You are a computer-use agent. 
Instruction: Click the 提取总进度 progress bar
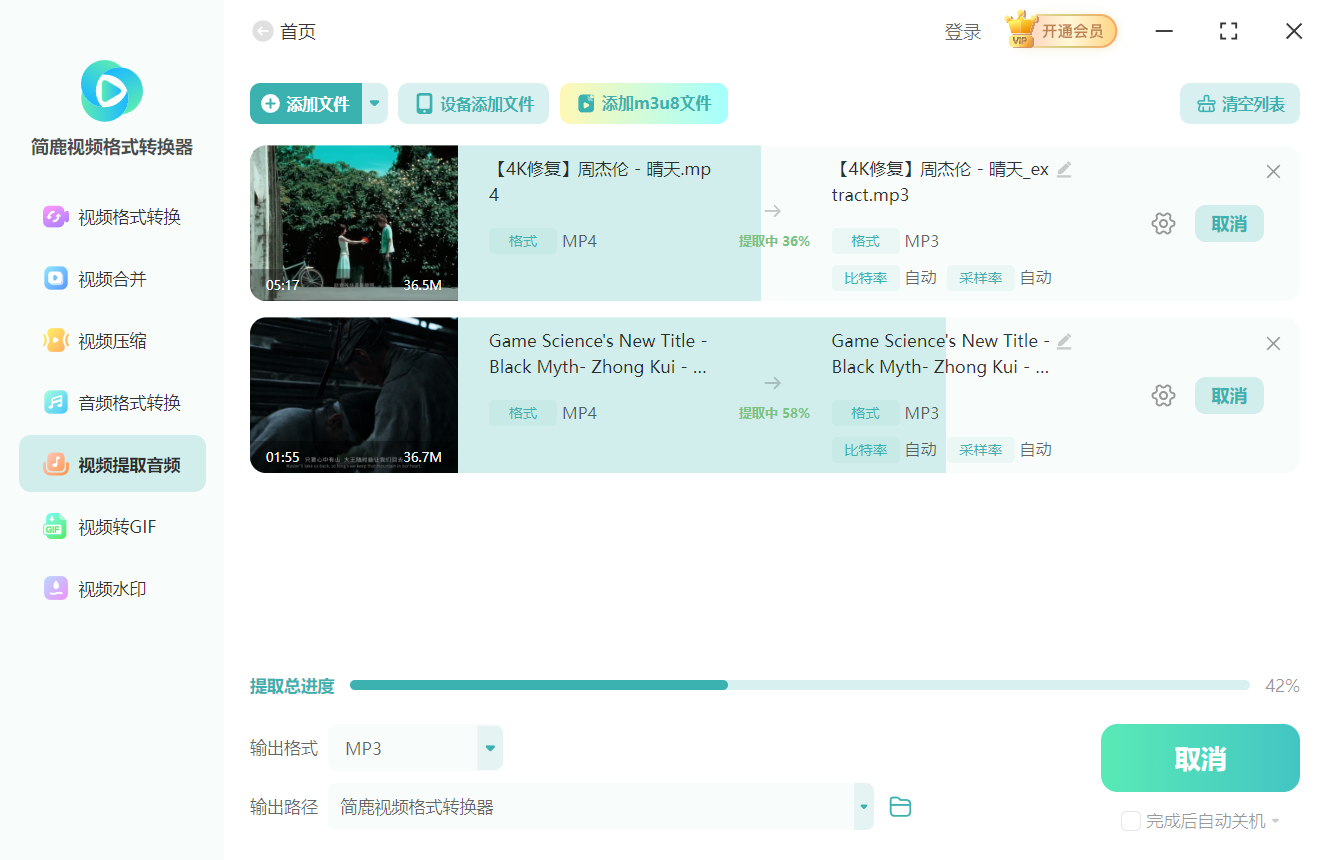(x=800, y=685)
